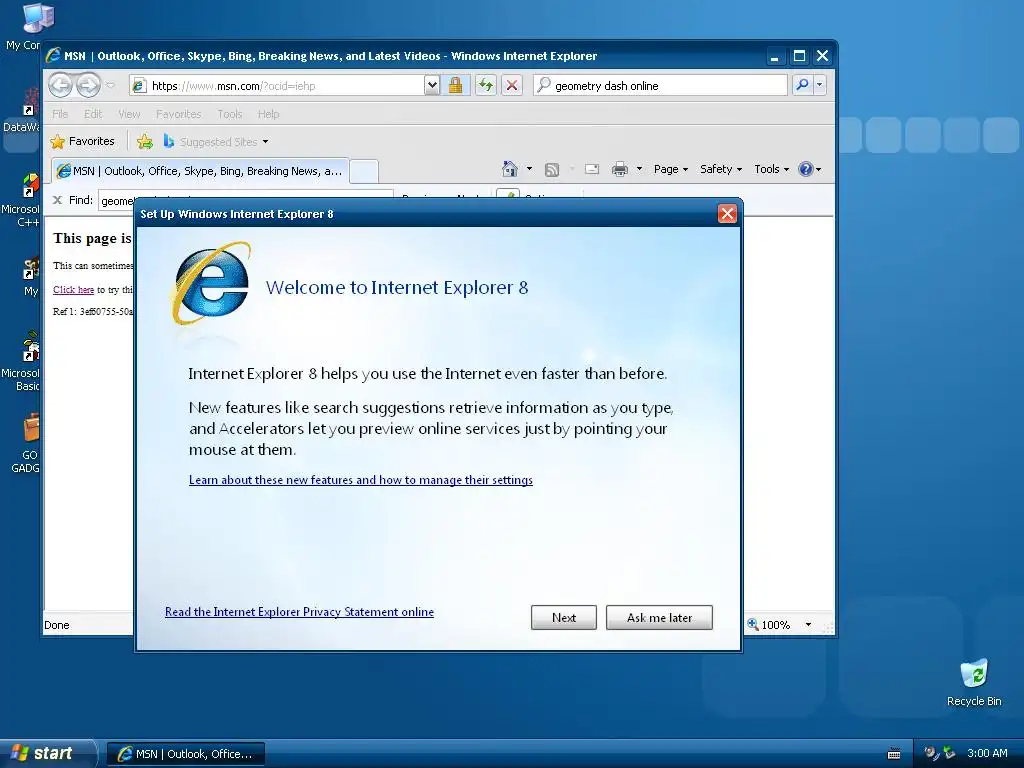The height and width of the screenshot is (768, 1024).
Task: Open the search provider dropdown arrow
Action: tap(820, 85)
